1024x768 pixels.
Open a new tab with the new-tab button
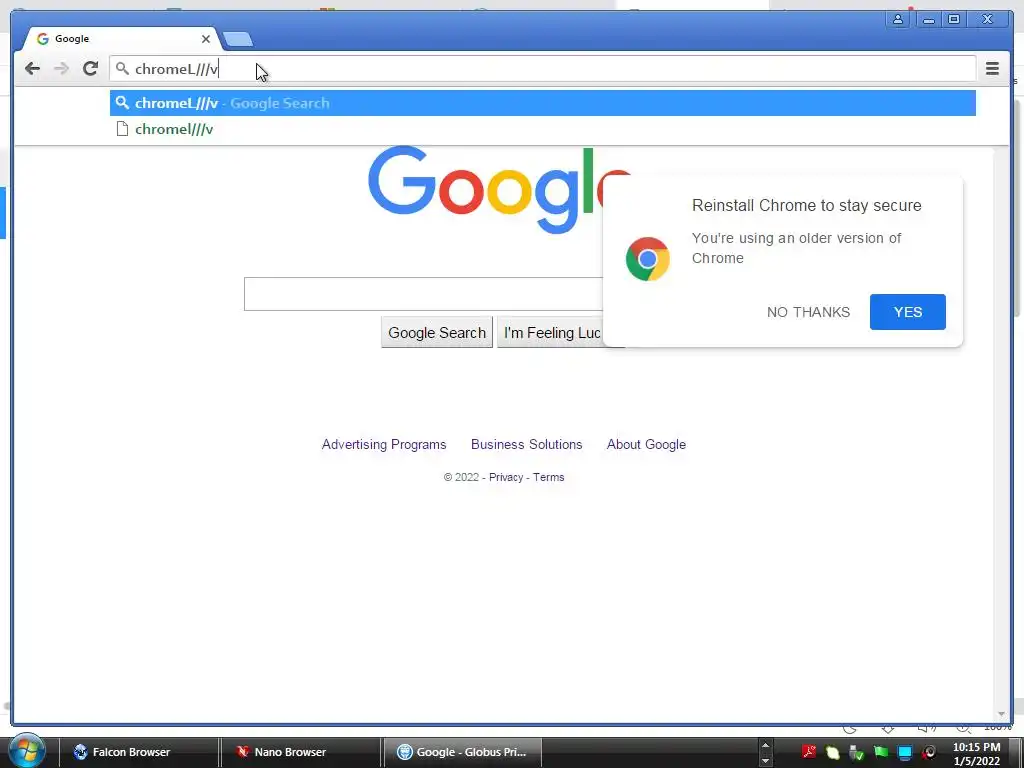coord(238,40)
